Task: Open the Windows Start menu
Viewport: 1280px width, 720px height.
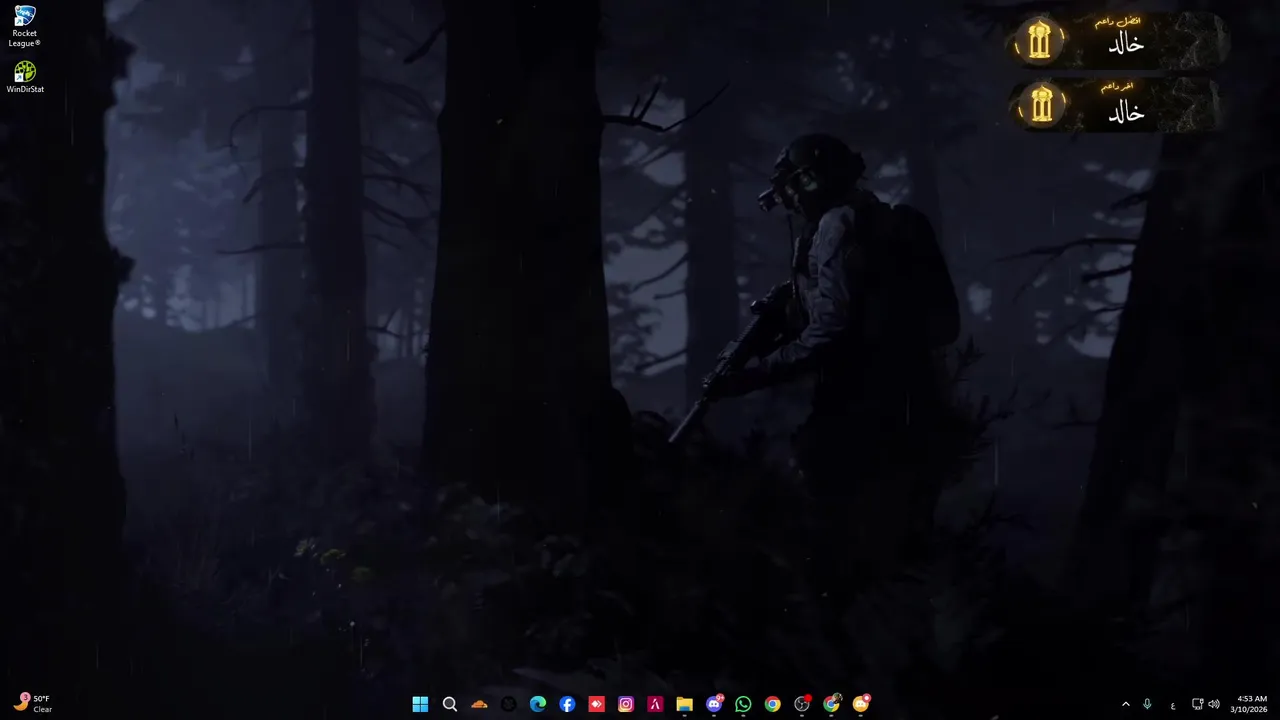Action: (x=420, y=704)
